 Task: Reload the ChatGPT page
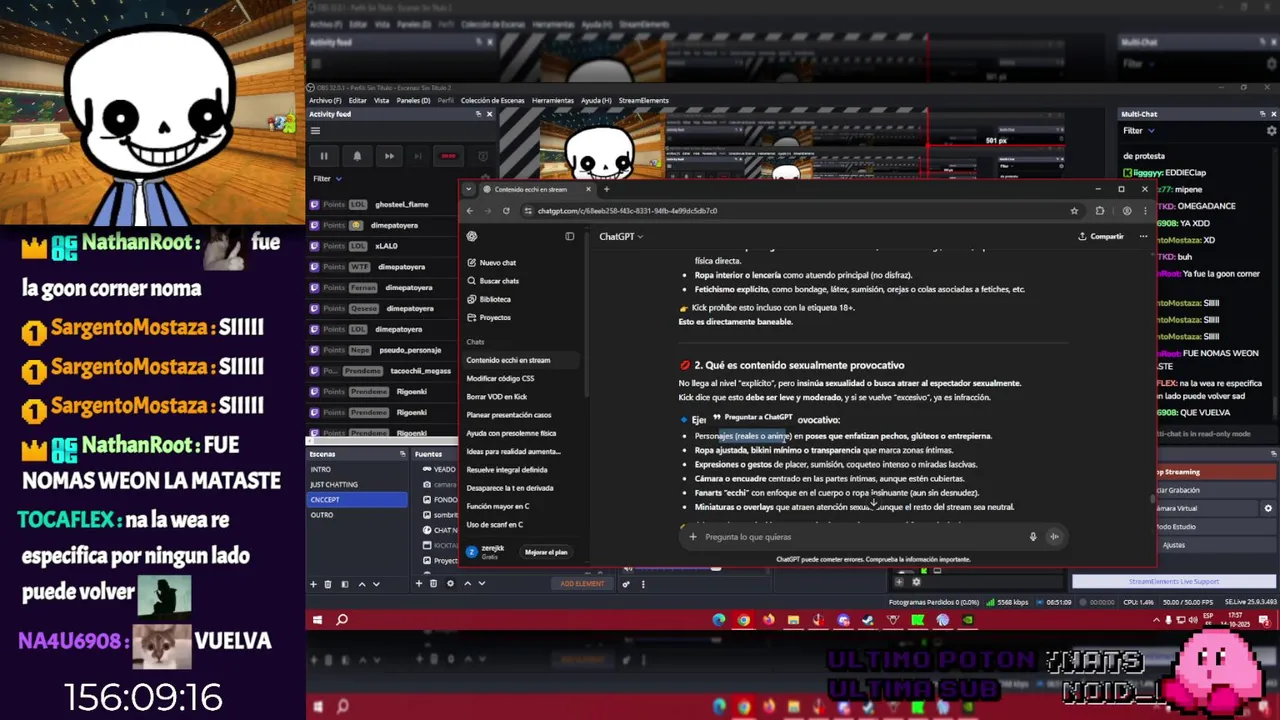click(x=506, y=211)
